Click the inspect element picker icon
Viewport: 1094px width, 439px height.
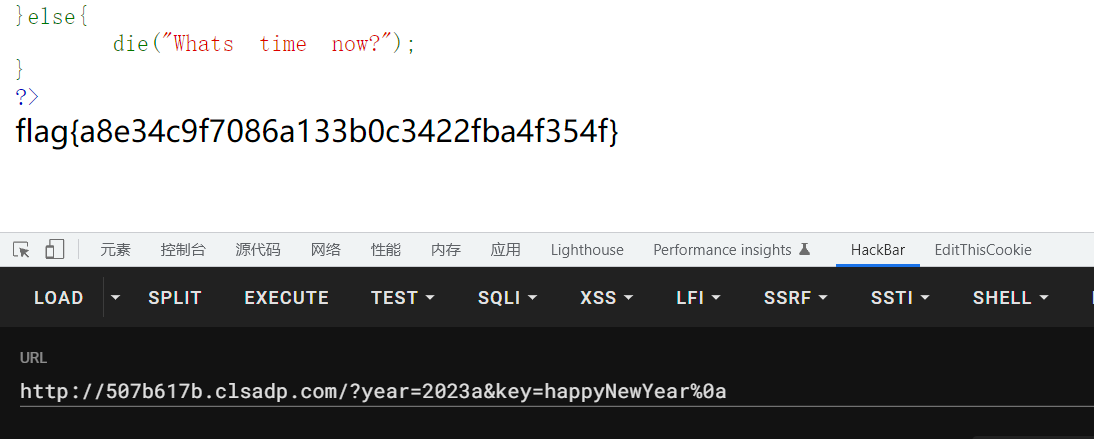coord(21,250)
